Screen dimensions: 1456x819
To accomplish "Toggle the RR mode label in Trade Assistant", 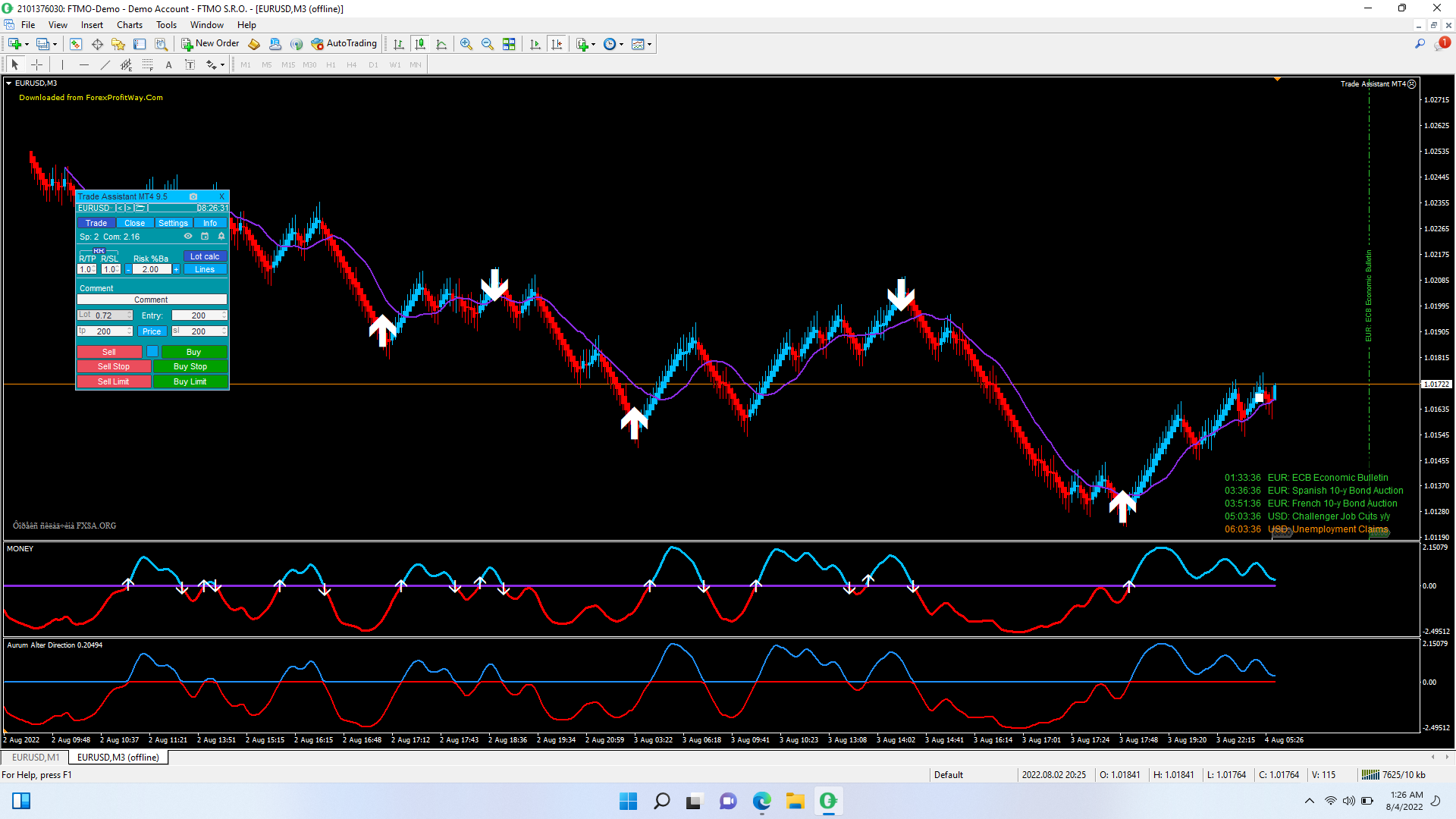I will tap(99, 250).
